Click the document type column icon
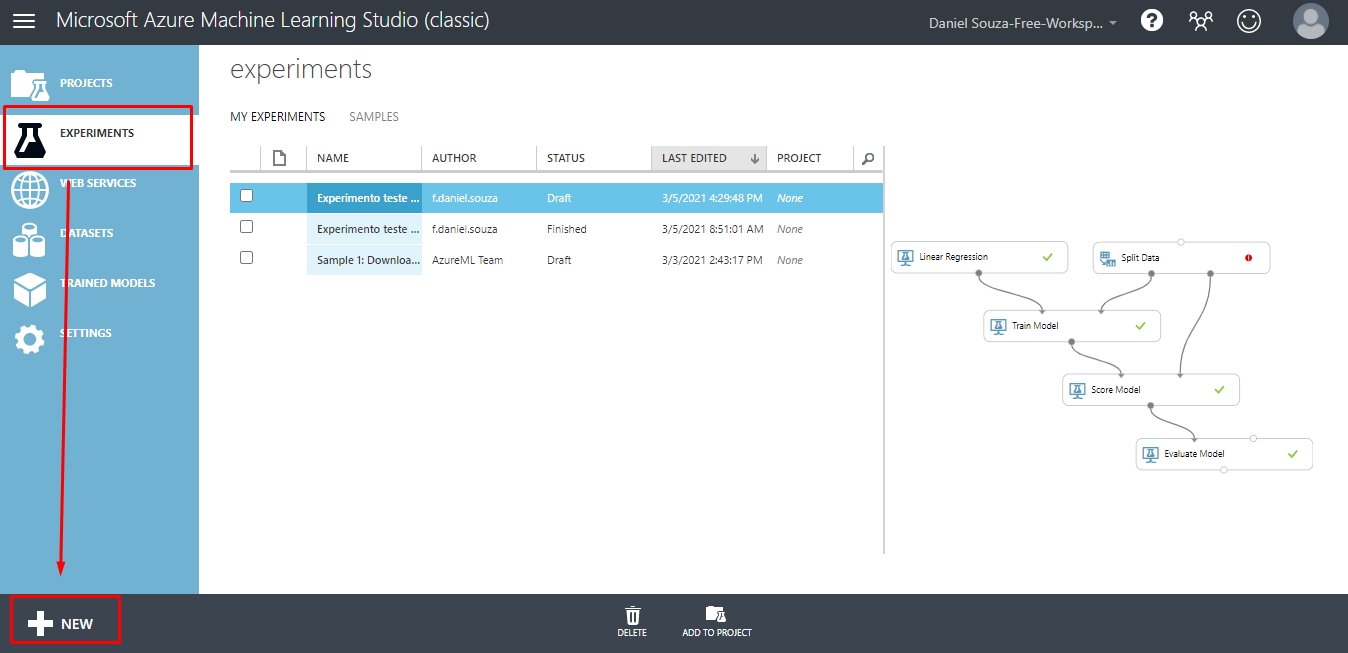Viewport: 1348px width, 653px height. 280,158
